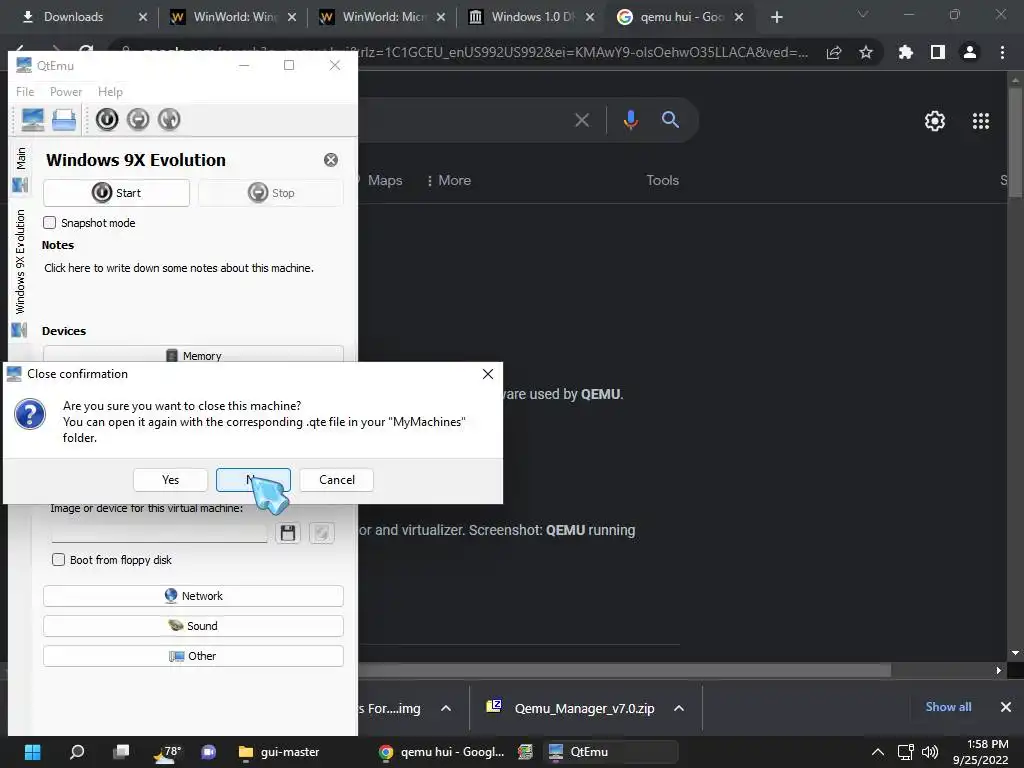Click No in Close confirmation dialog

click(x=253, y=480)
